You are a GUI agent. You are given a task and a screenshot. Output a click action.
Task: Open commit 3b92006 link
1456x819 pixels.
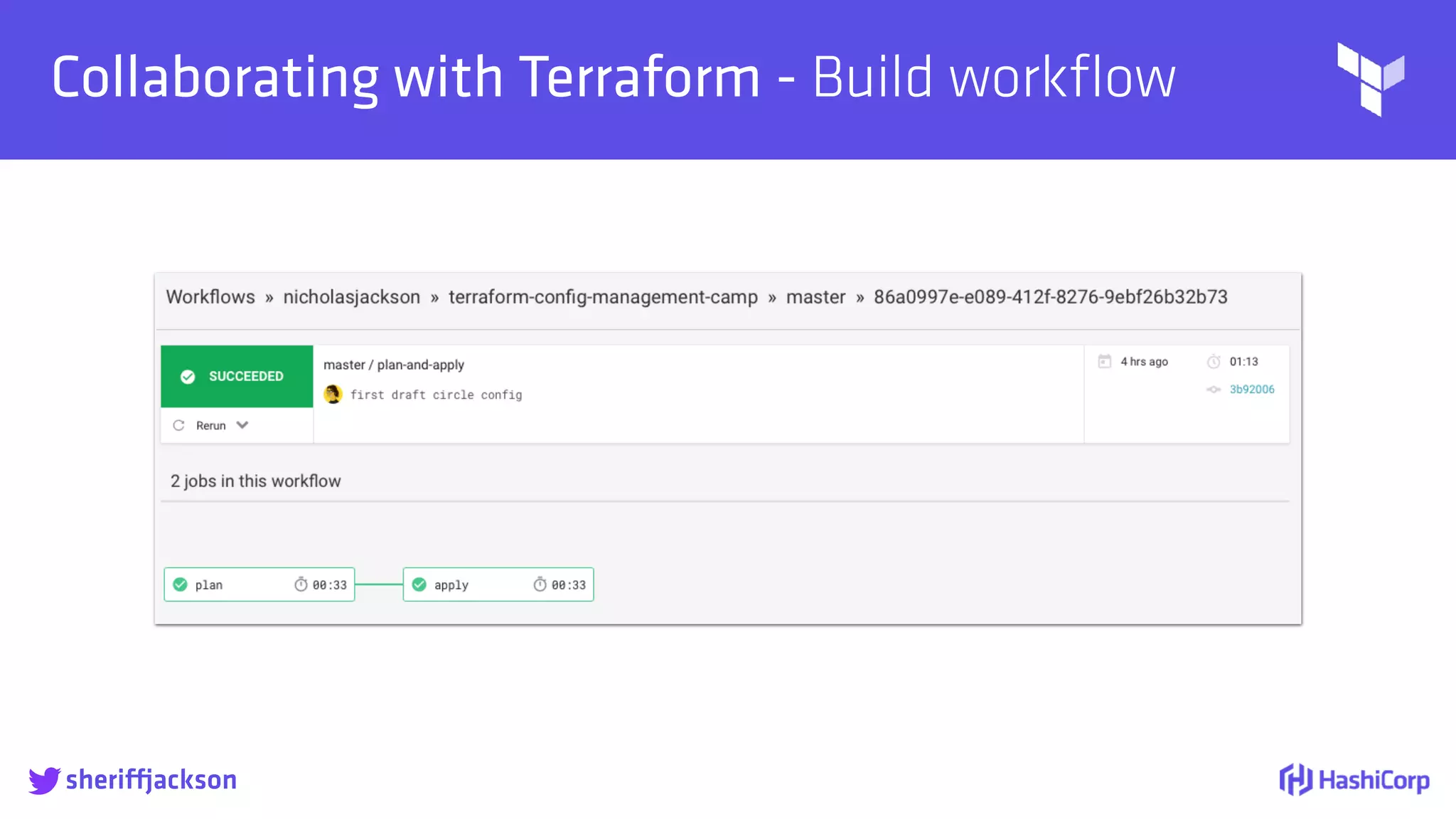tap(1252, 389)
